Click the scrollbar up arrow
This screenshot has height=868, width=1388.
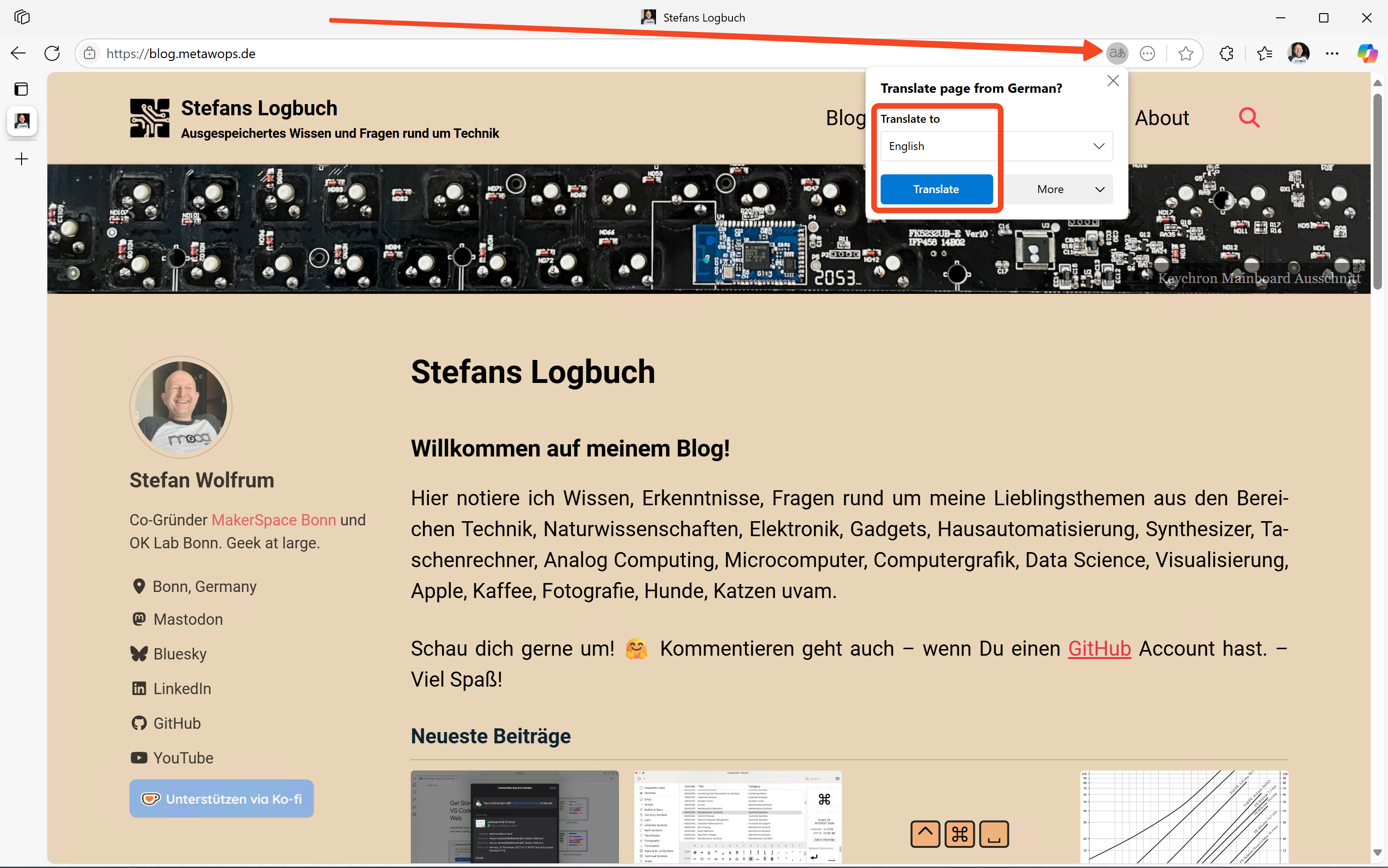pyautogui.click(x=1378, y=83)
